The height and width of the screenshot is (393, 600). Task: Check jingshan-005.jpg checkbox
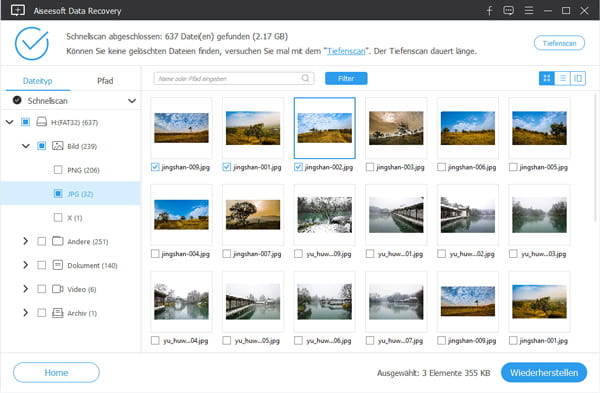coord(513,167)
